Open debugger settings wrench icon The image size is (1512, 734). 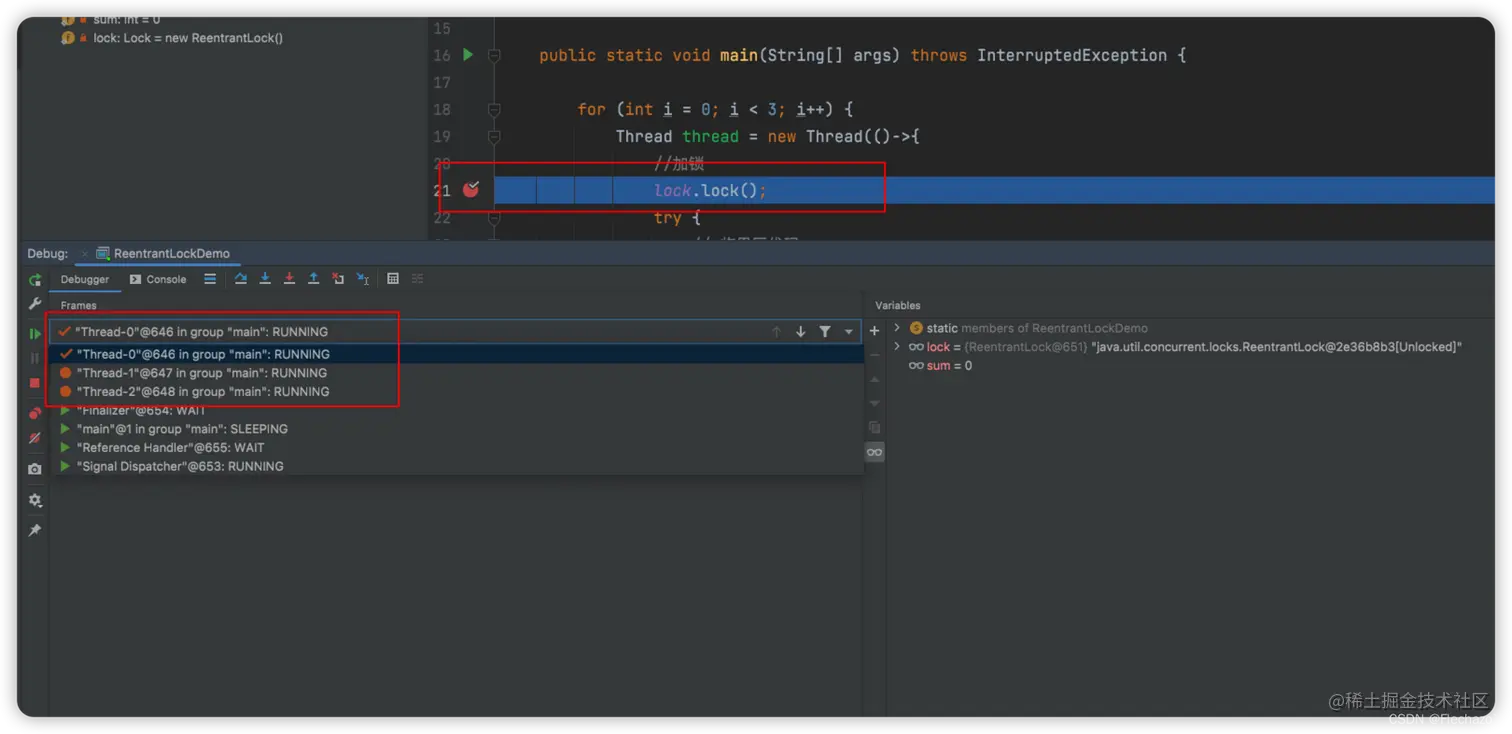pos(35,303)
